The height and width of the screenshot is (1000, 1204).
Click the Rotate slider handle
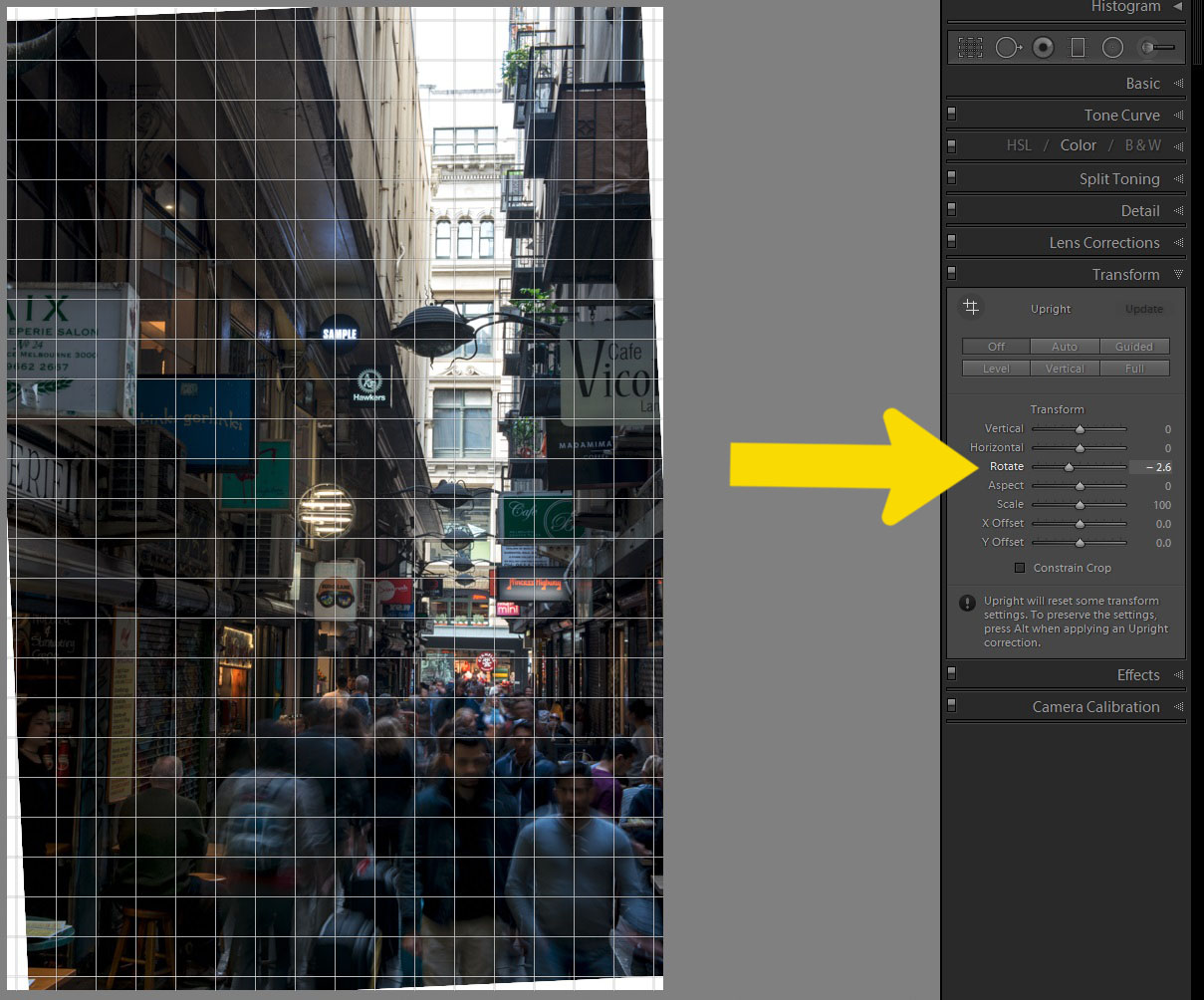[x=1069, y=467]
